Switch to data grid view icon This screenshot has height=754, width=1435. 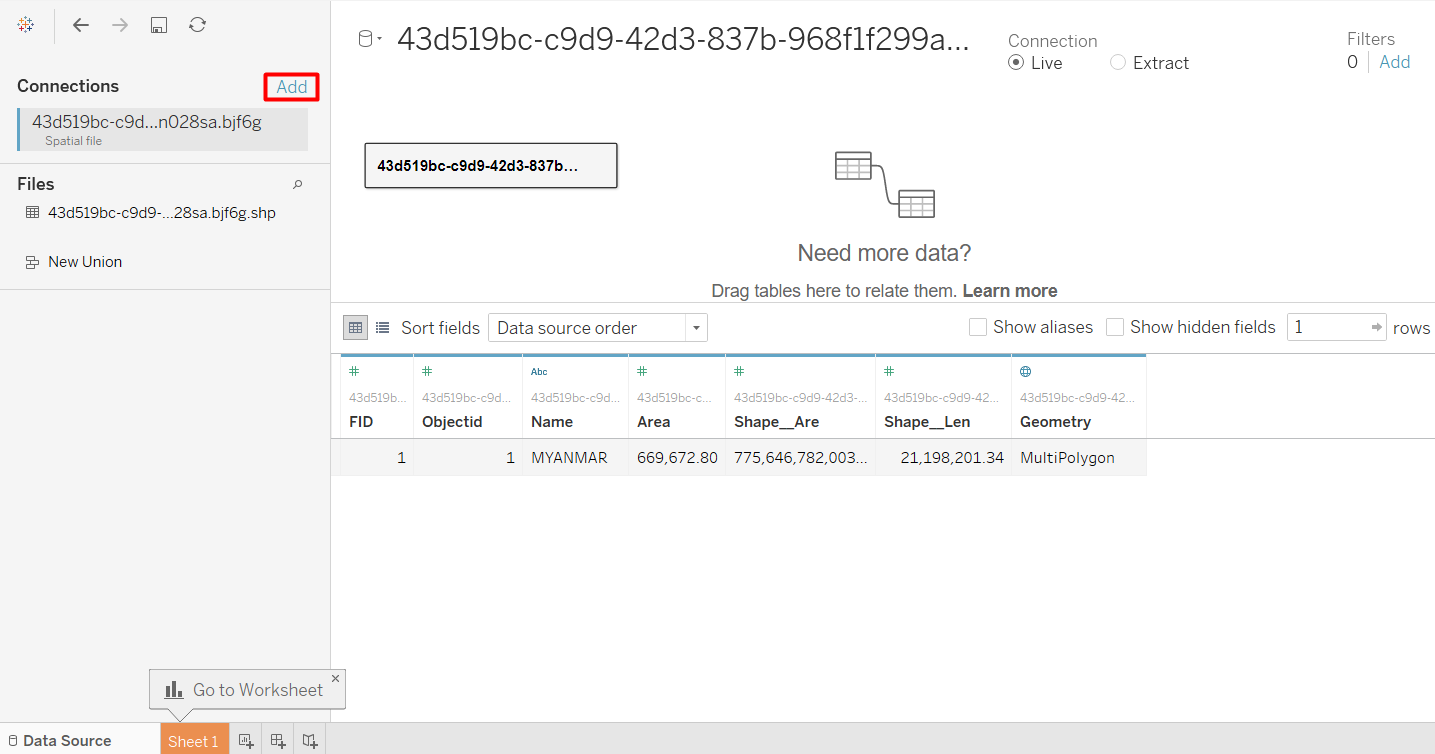point(355,327)
